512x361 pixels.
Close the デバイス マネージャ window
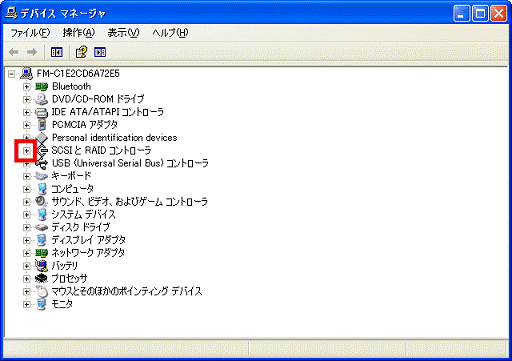click(x=499, y=14)
